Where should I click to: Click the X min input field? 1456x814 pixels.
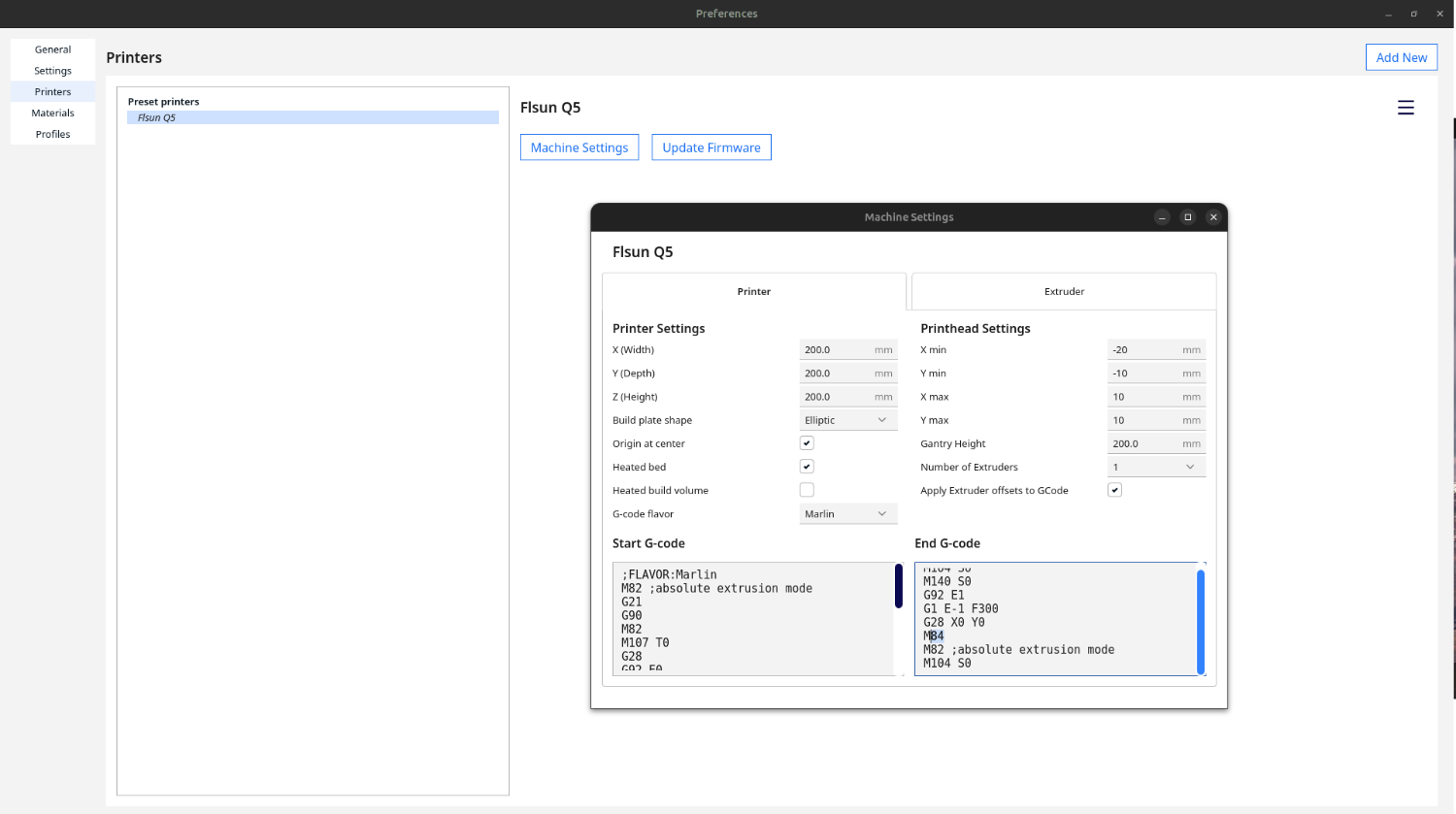[x=1156, y=350]
